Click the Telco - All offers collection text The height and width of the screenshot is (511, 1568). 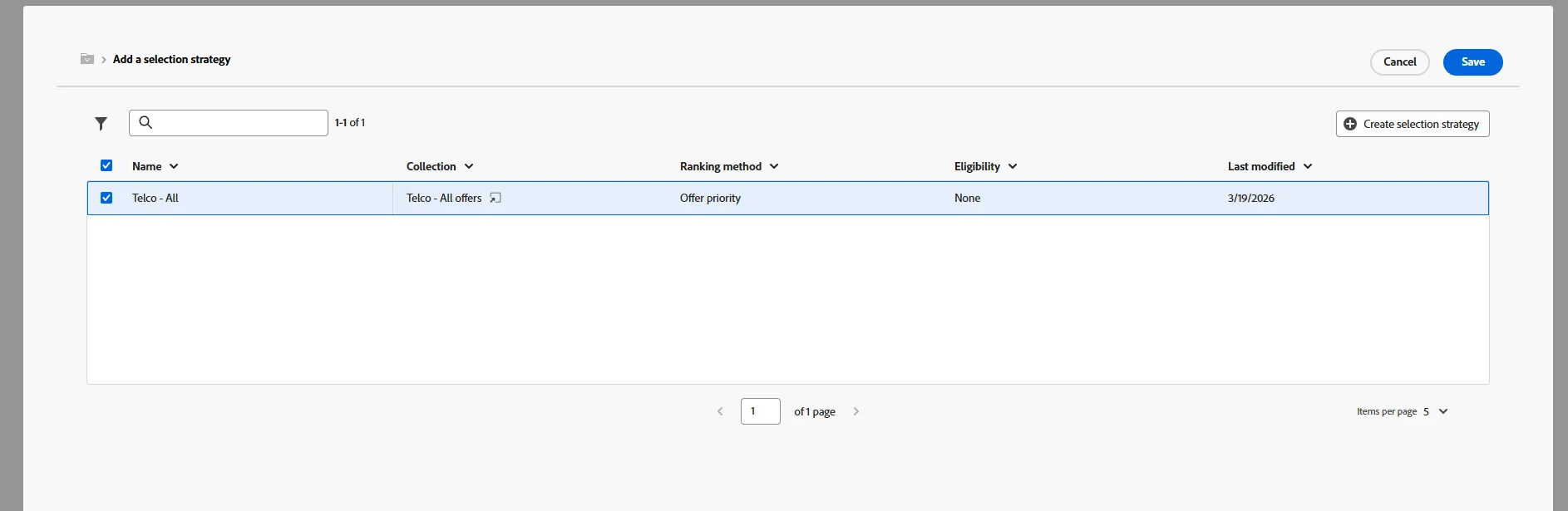click(x=444, y=198)
